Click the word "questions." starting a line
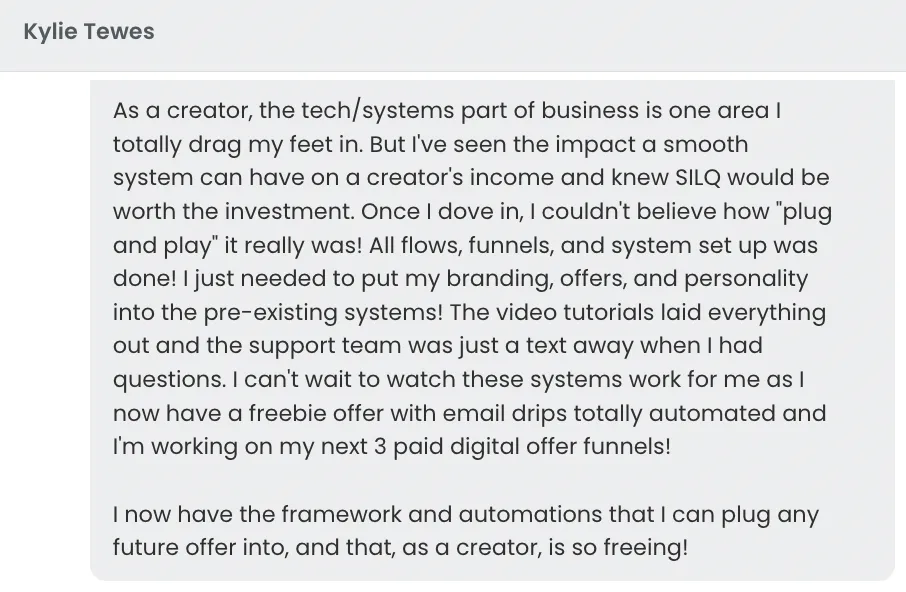 (x=169, y=380)
